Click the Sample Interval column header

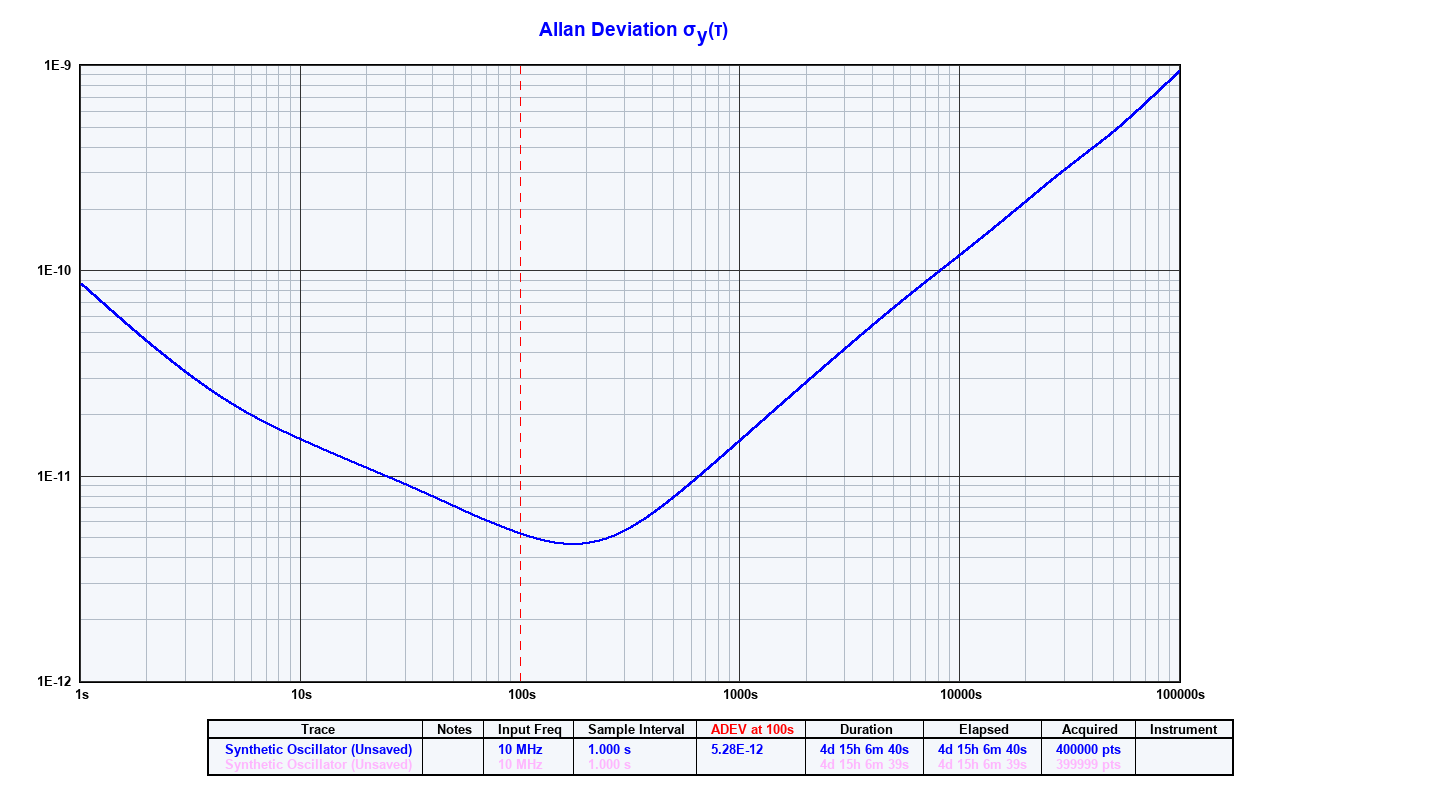pos(636,730)
